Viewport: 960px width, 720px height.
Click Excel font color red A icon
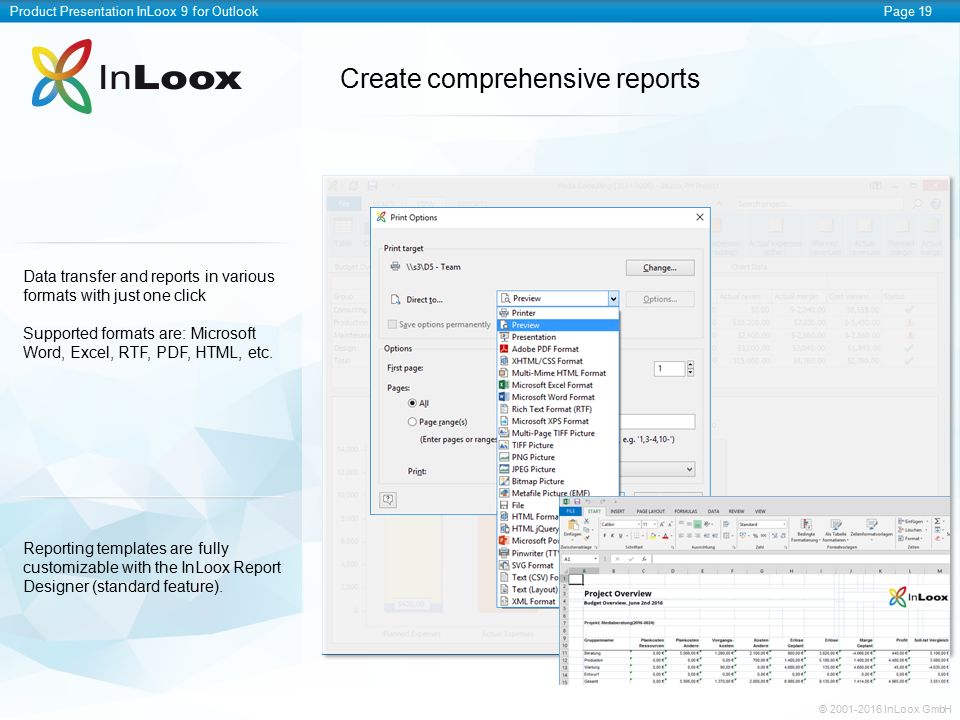[x=666, y=536]
